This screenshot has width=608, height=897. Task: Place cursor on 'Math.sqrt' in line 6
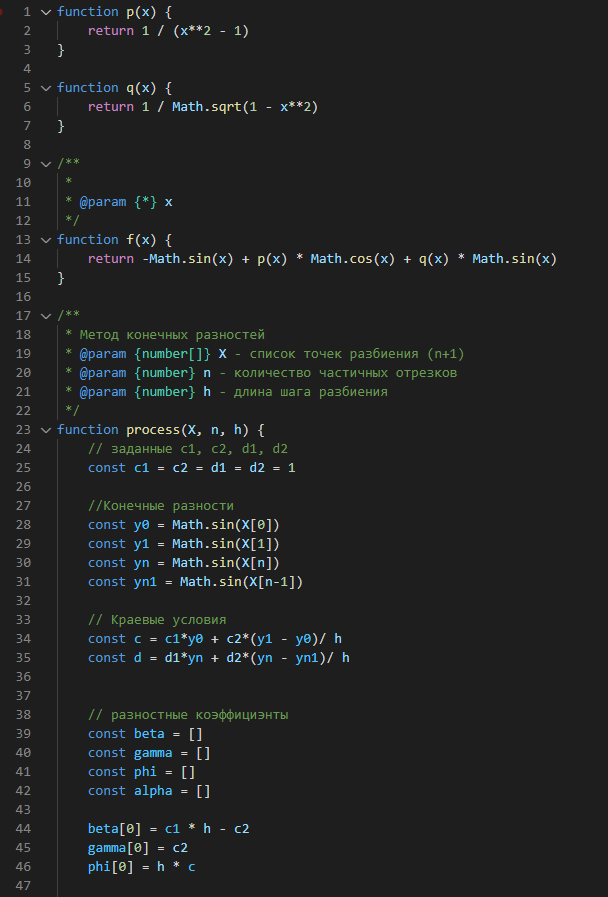[206, 107]
